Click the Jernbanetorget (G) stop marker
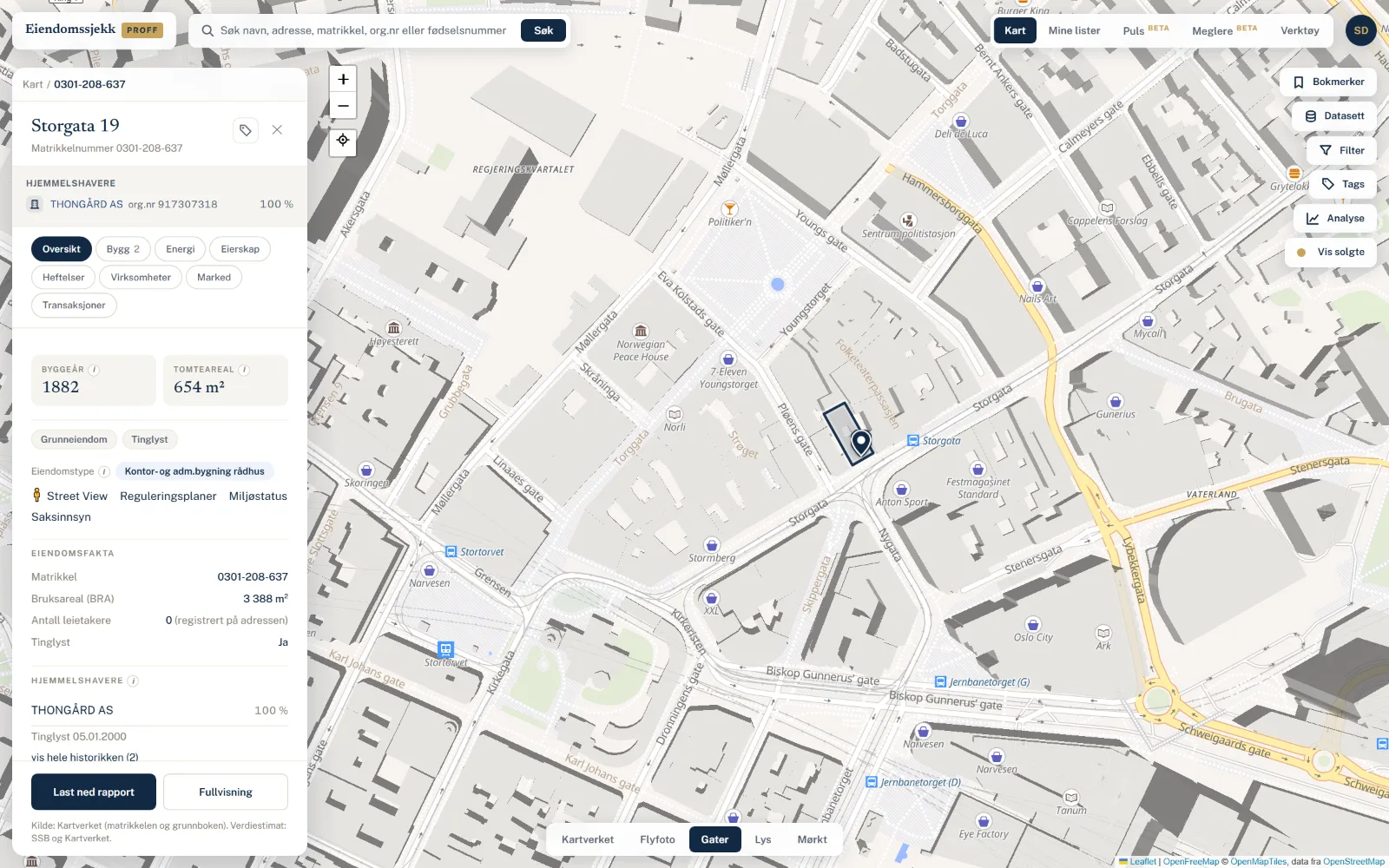Viewport: 1389px width, 868px height. pos(940,682)
